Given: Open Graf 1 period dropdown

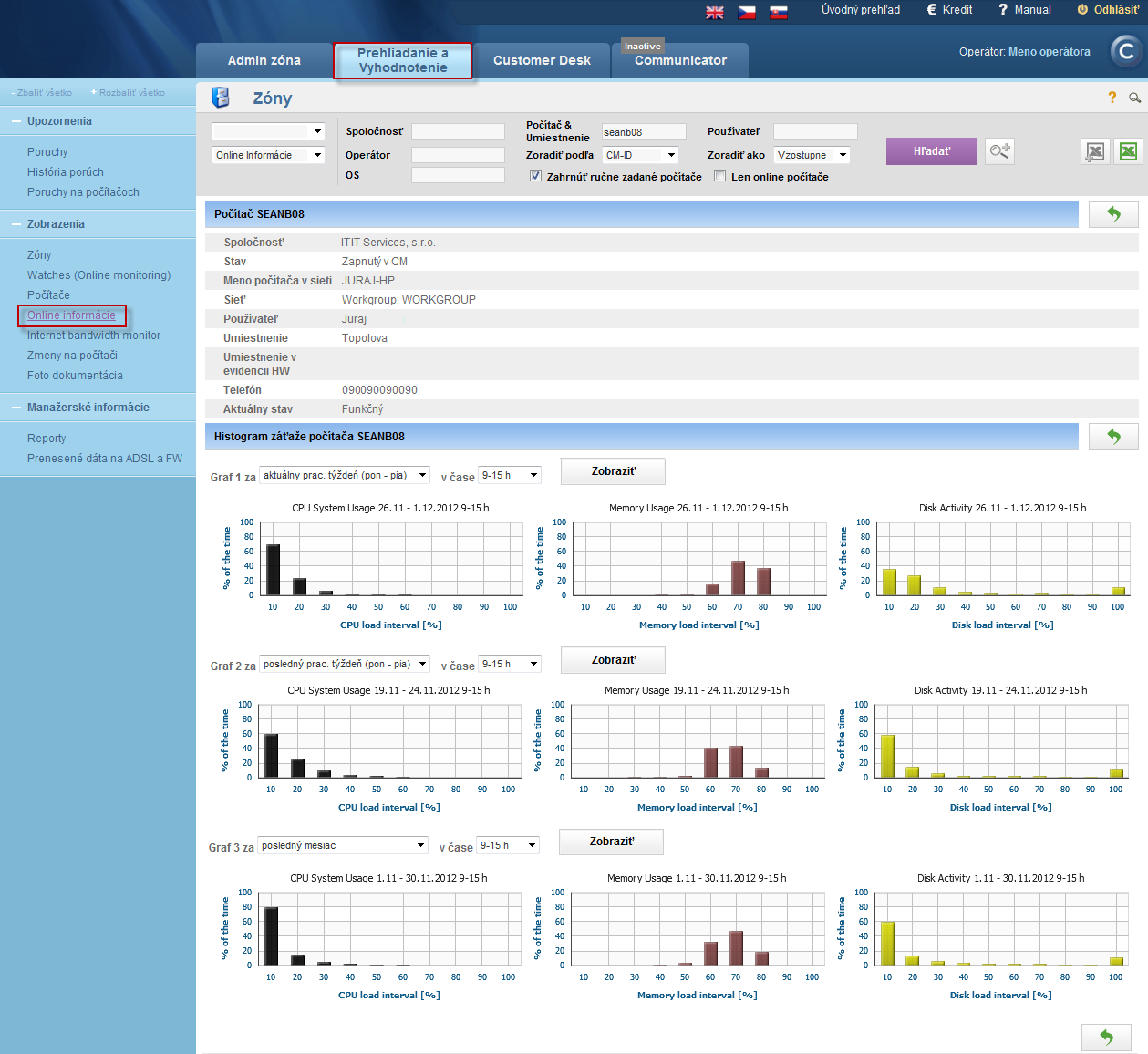Looking at the screenshot, I should [345, 475].
